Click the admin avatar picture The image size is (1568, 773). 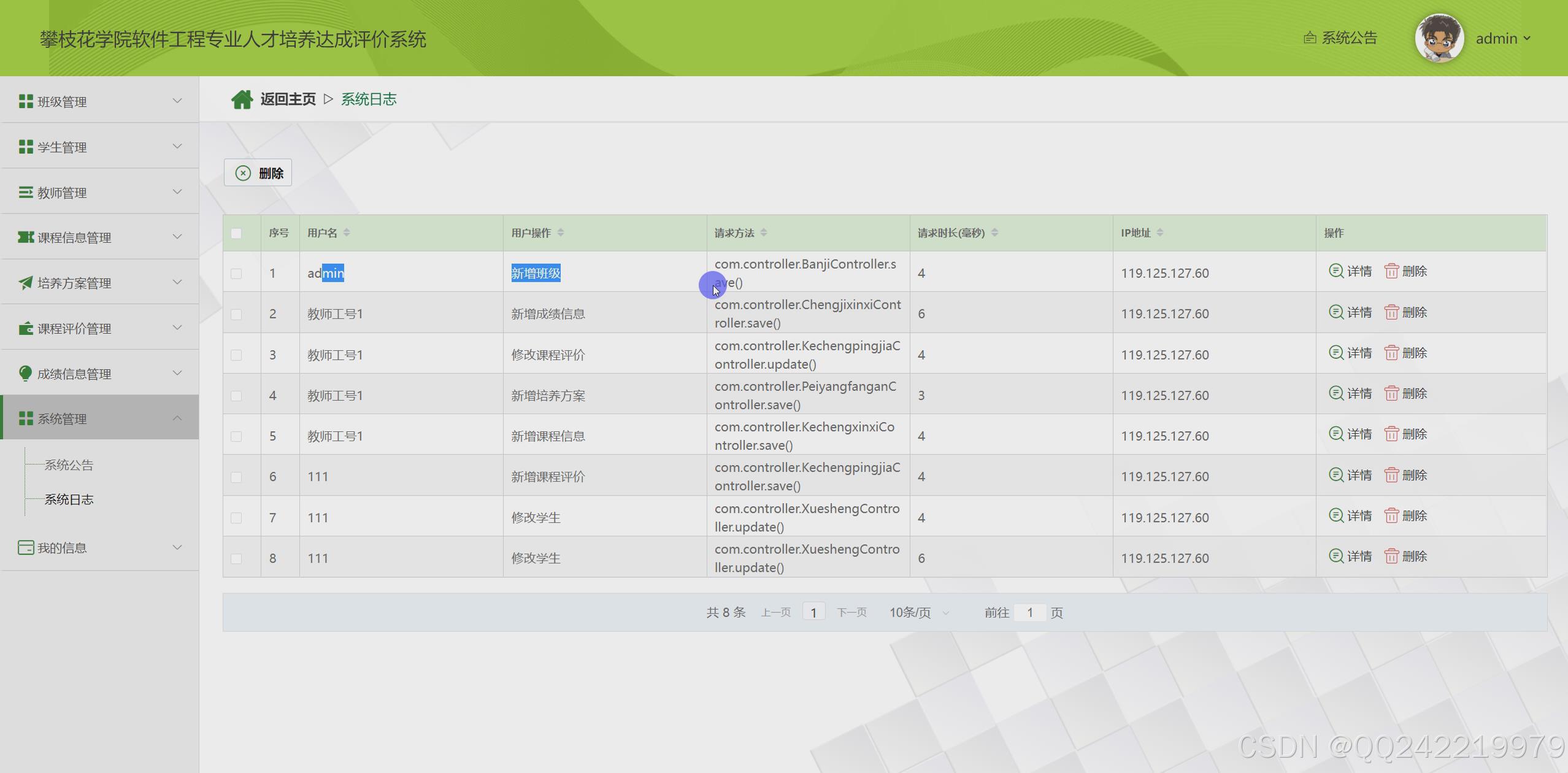pos(1439,38)
